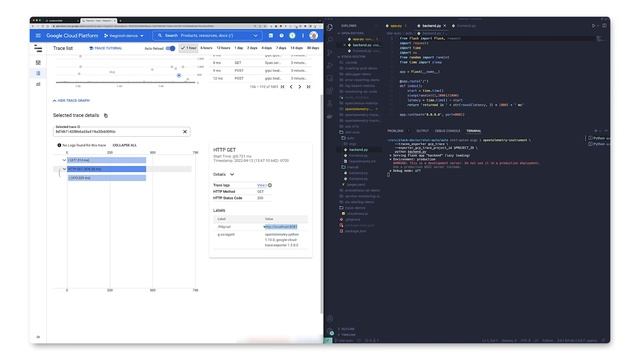Open the Debug Console panel tab
This screenshot has width=640, height=360.
pos(447,131)
